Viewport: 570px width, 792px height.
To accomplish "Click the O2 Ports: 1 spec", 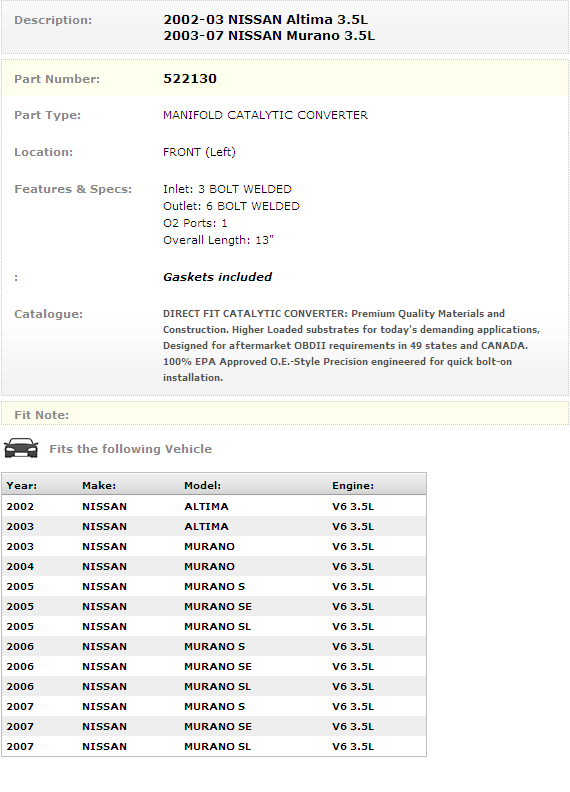I will [195, 223].
